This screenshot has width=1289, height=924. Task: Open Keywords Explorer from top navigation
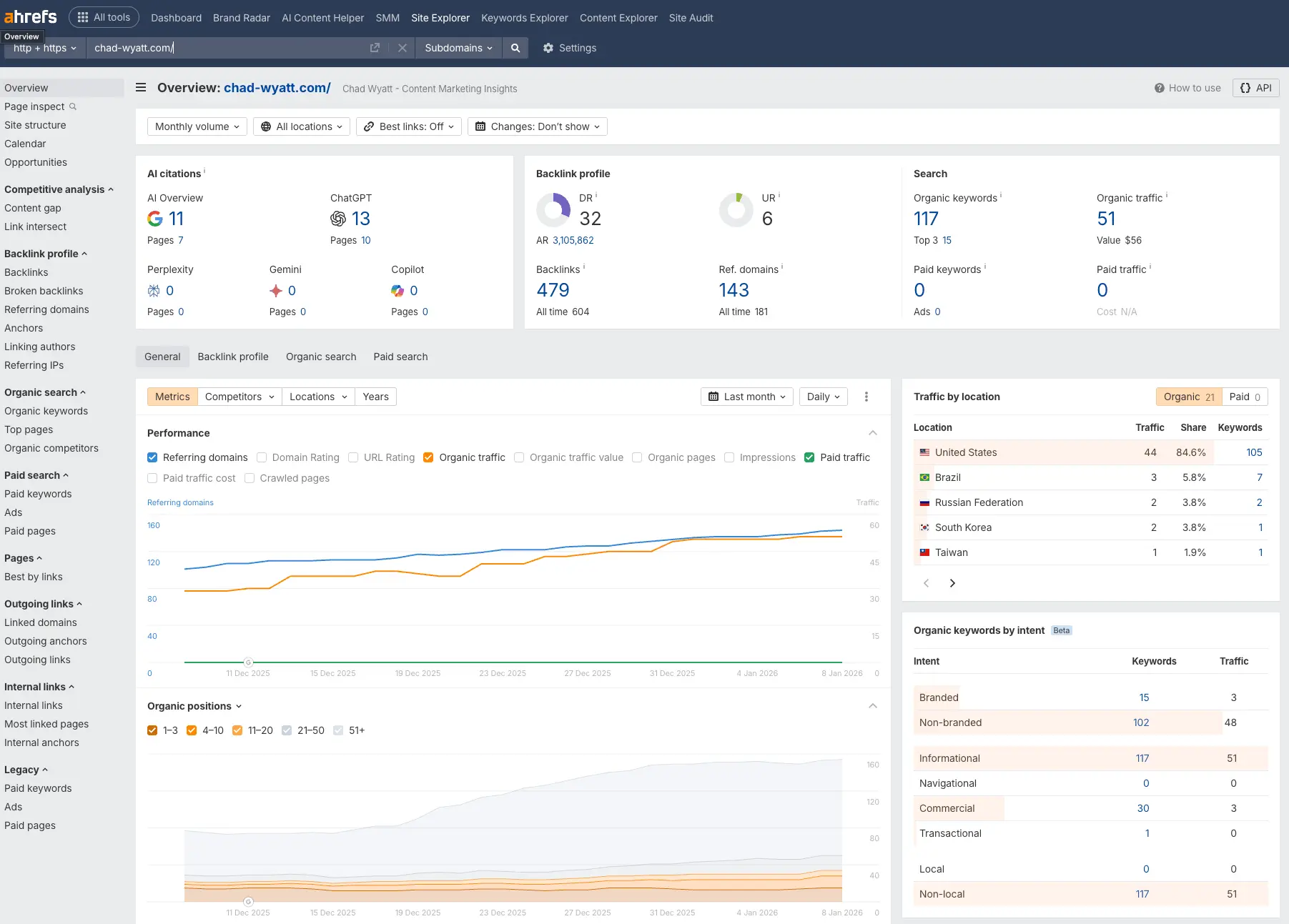tap(524, 18)
